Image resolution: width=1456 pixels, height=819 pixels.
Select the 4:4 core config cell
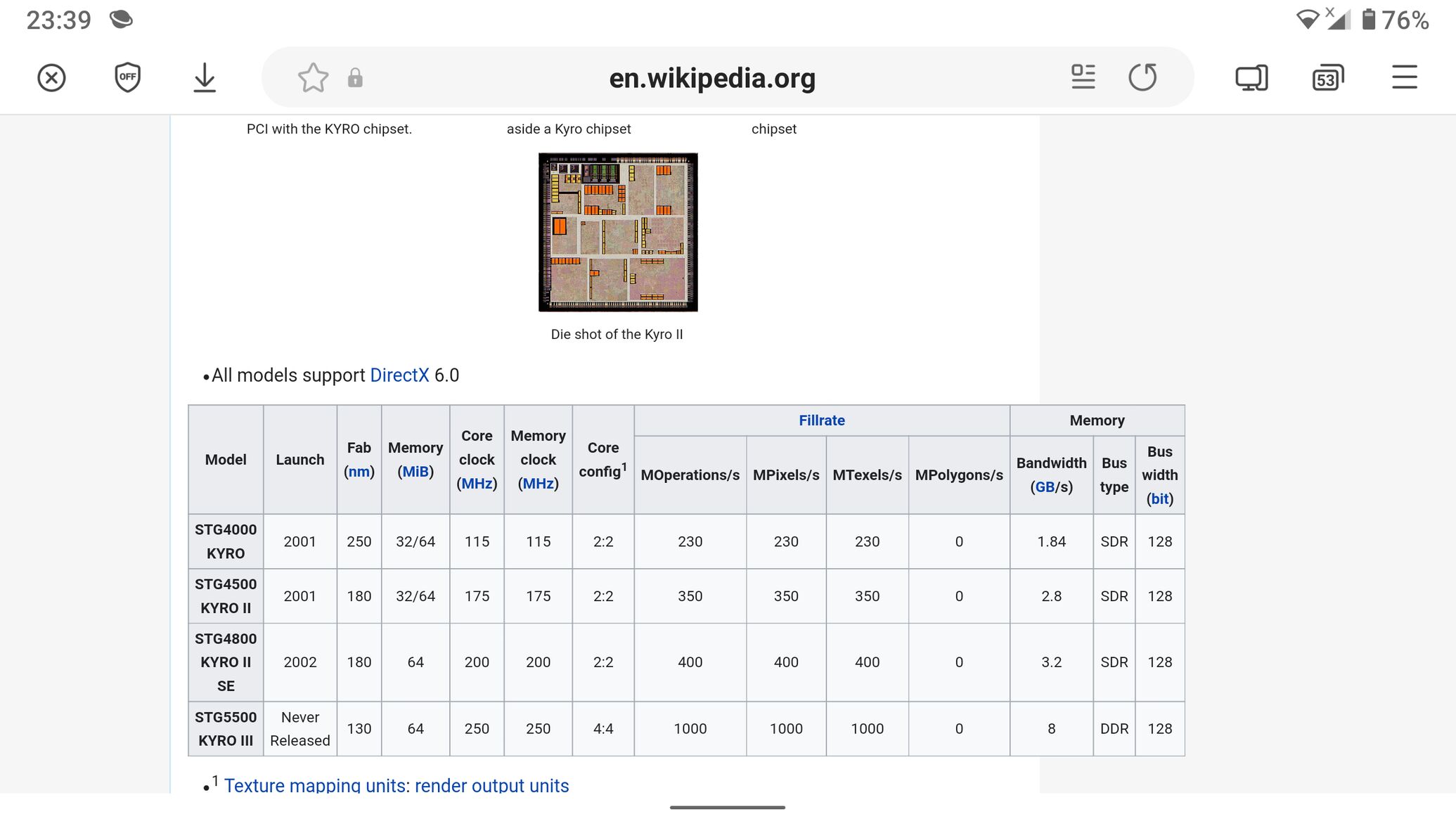point(603,729)
